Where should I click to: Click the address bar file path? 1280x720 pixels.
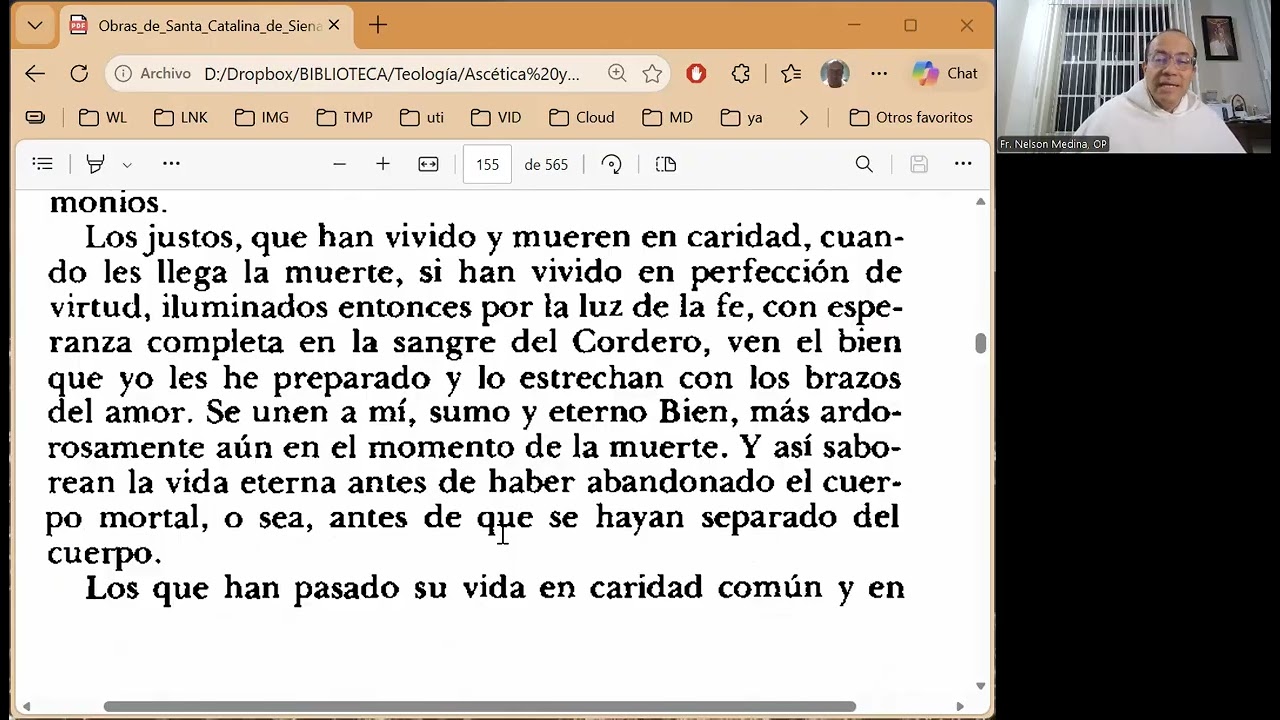(391, 74)
